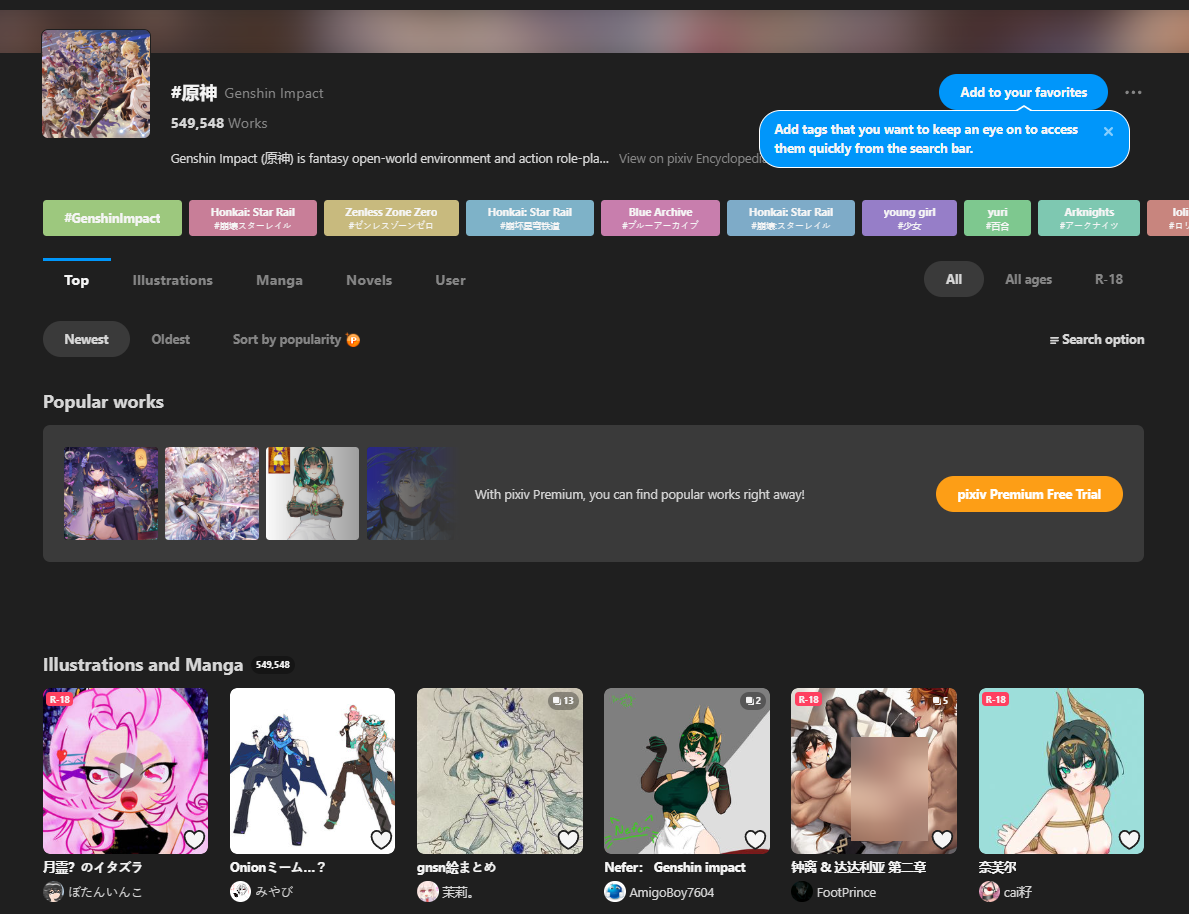Start pixiv Premium Free Trial
Image resolution: width=1189 pixels, height=914 pixels.
(x=1029, y=494)
